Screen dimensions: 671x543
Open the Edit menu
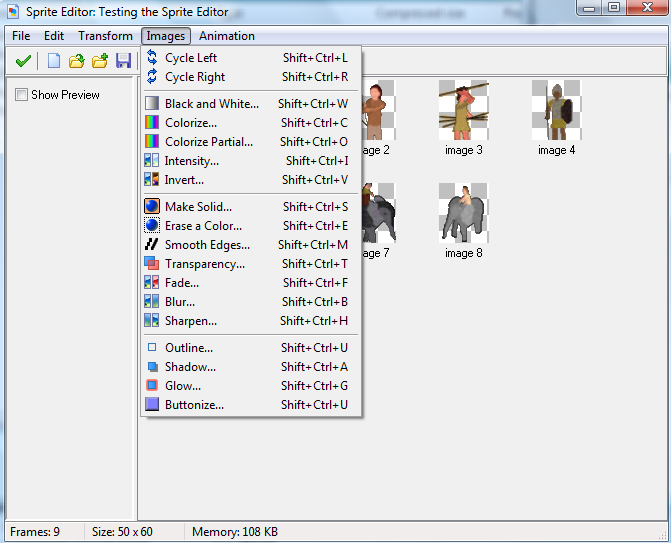pos(54,36)
